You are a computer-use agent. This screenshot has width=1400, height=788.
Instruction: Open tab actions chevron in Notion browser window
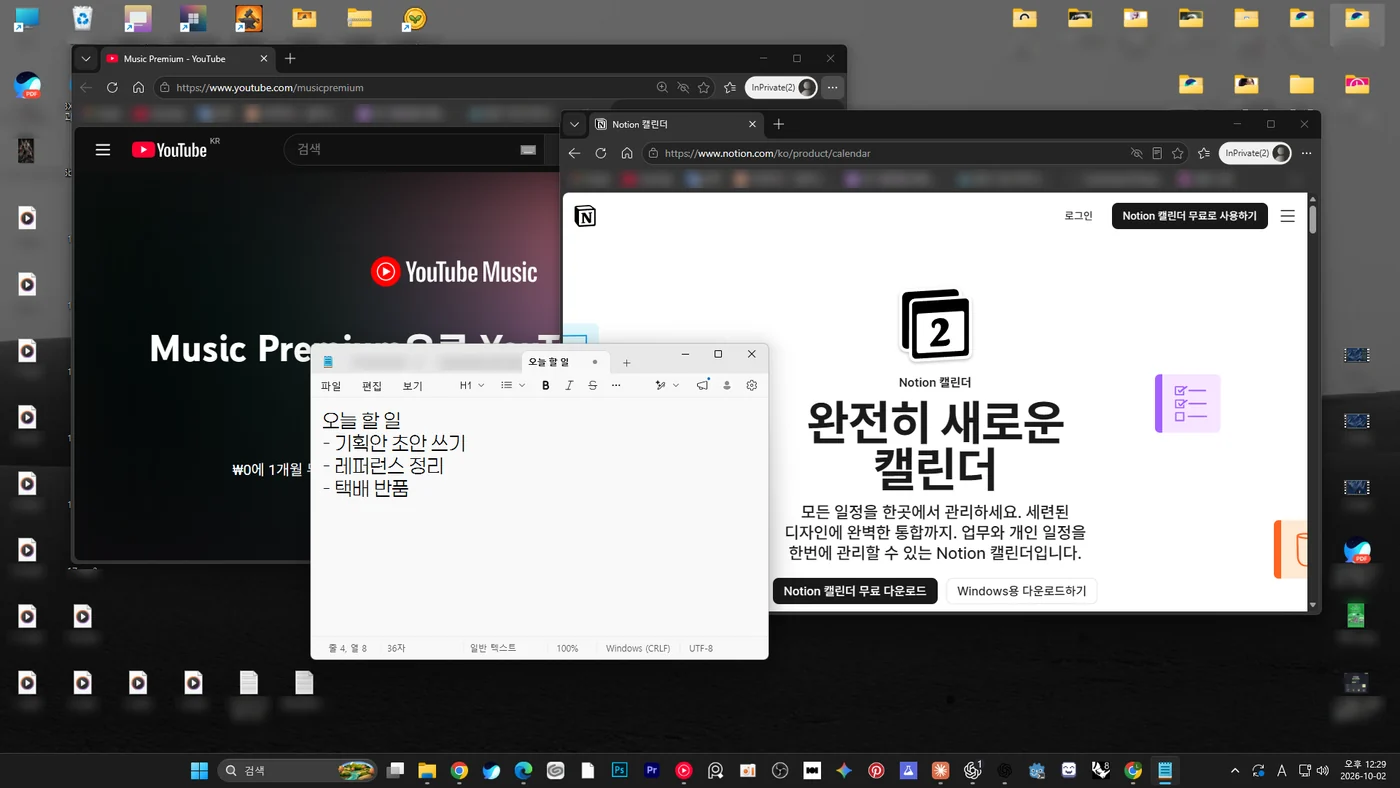(574, 124)
